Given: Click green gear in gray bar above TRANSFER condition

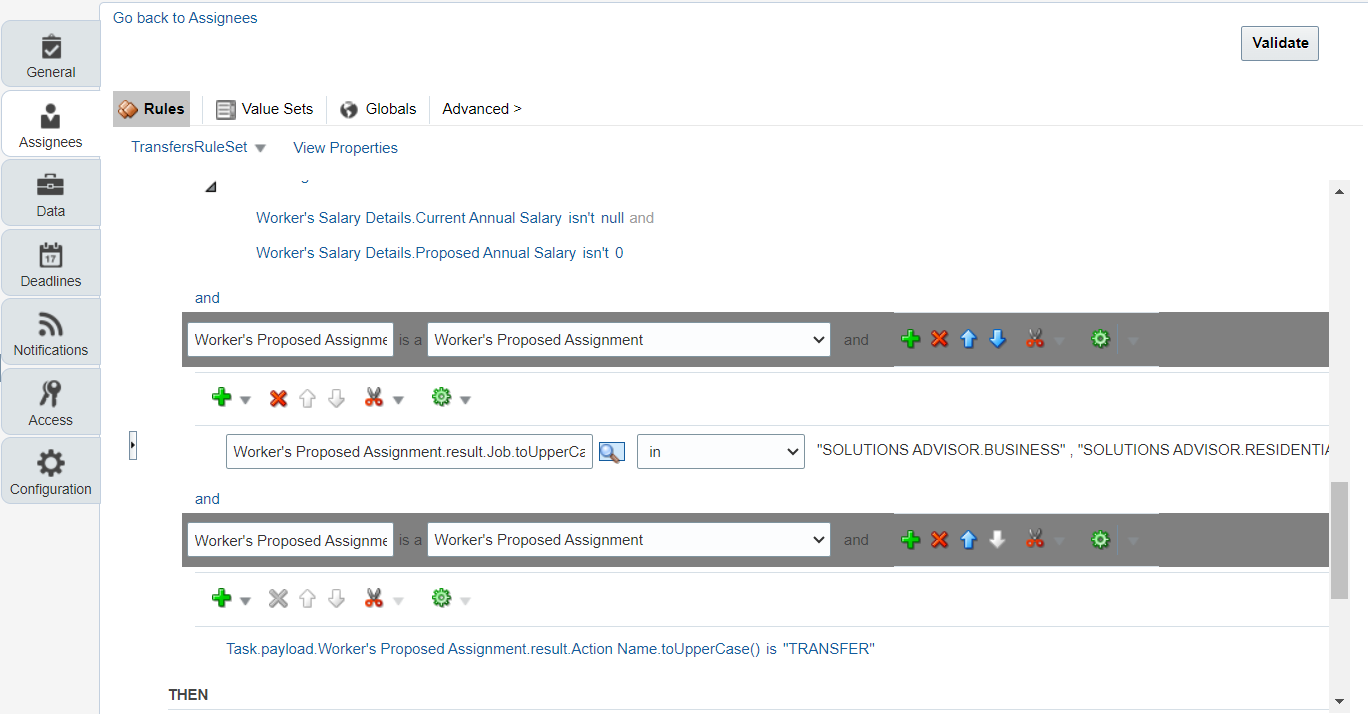Looking at the screenshot, I should click(1101, 540).
